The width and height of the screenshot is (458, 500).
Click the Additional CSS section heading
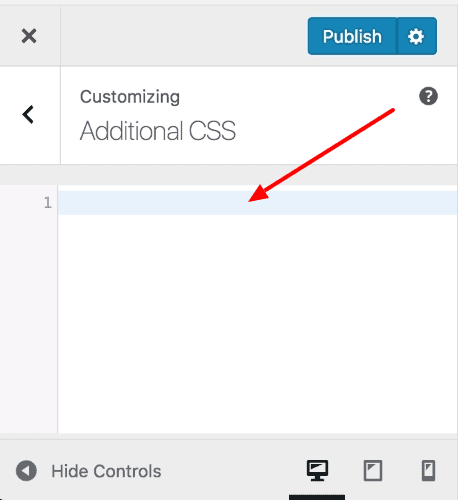point(158,131)
